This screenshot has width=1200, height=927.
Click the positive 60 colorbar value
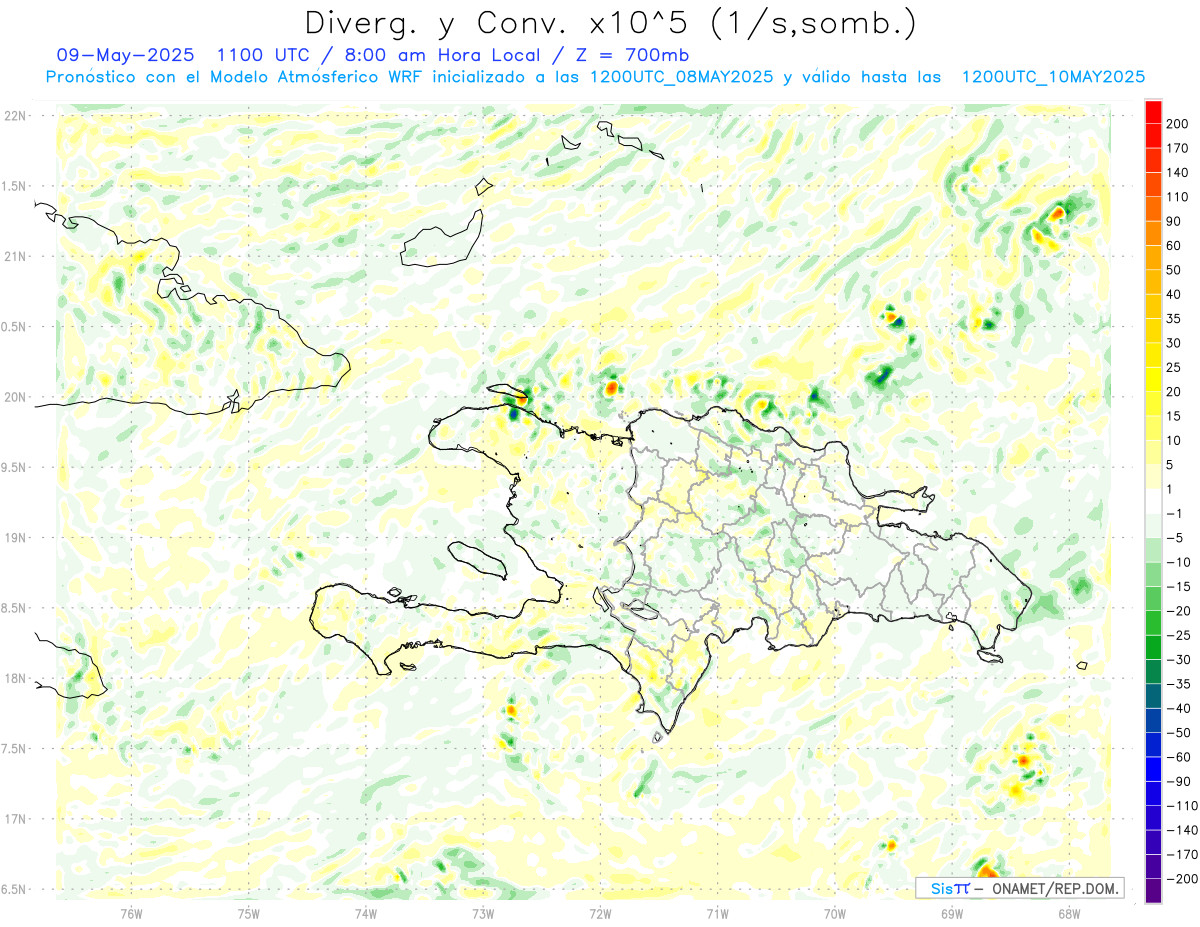coord(1174,246)
